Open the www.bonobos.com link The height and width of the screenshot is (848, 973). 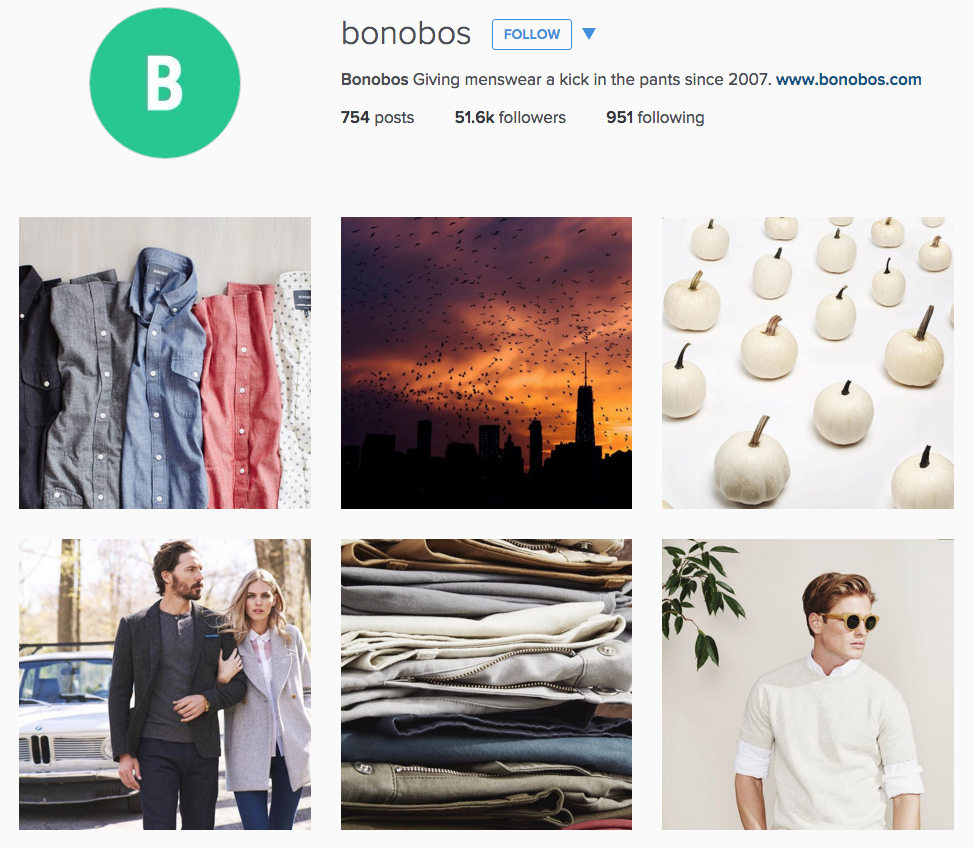(848, 79)
